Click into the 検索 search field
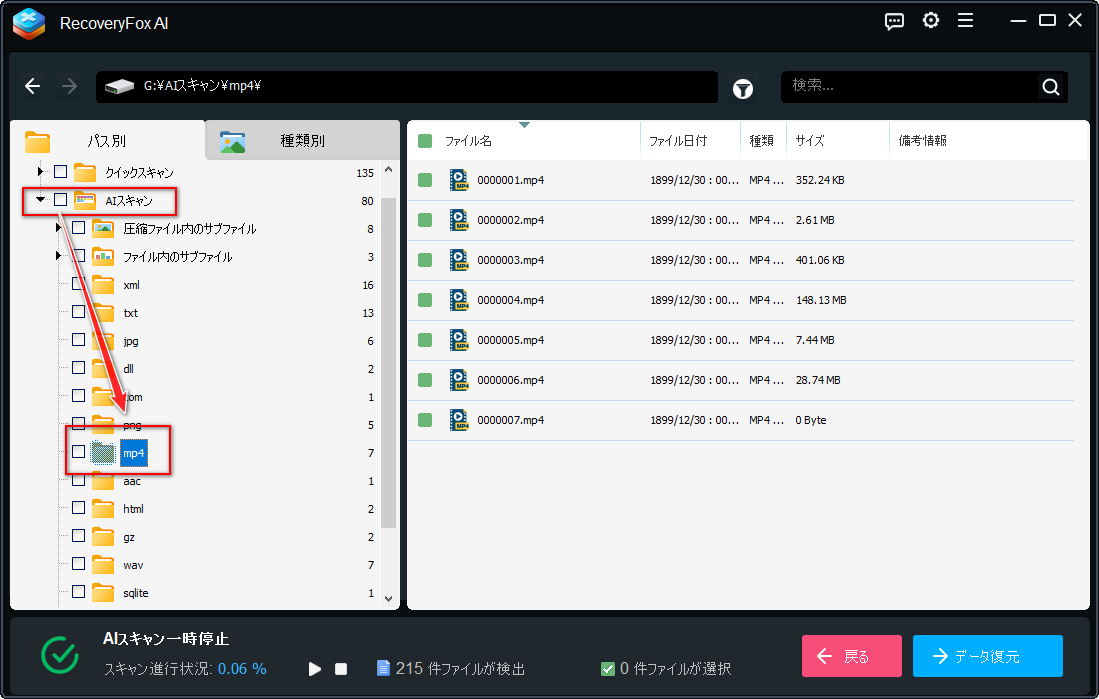This screenshot has width=1099, height=699. point(911,86)
